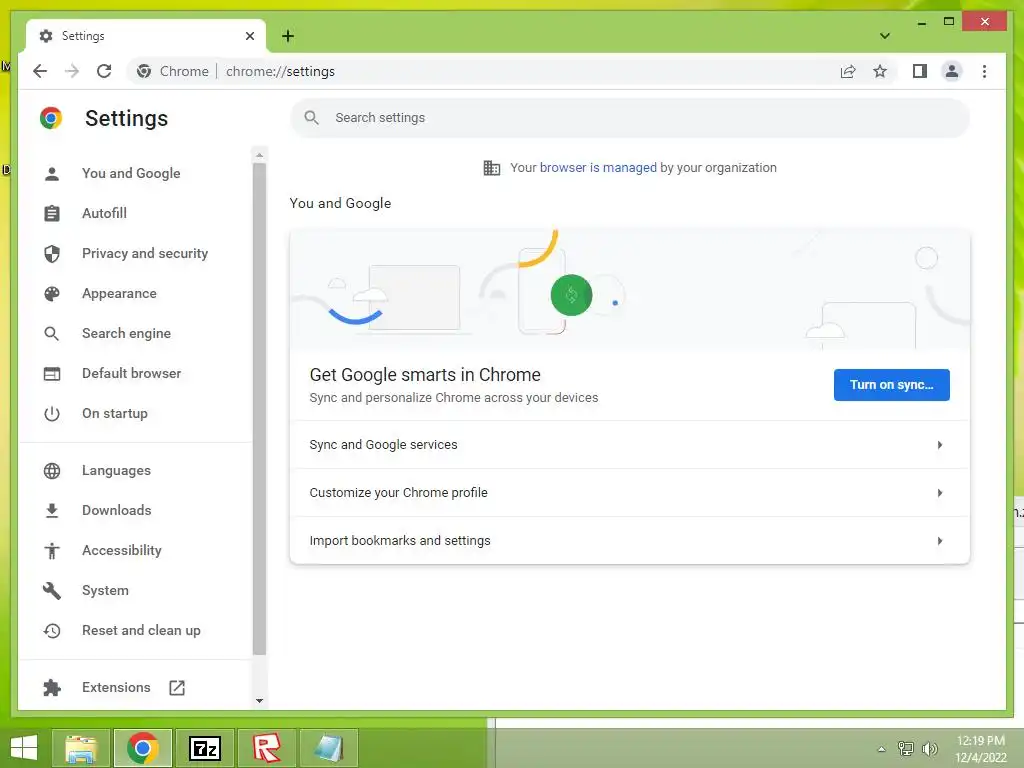
Task: Click sidebar scrollbar up arrow
Action: [259, 155]
